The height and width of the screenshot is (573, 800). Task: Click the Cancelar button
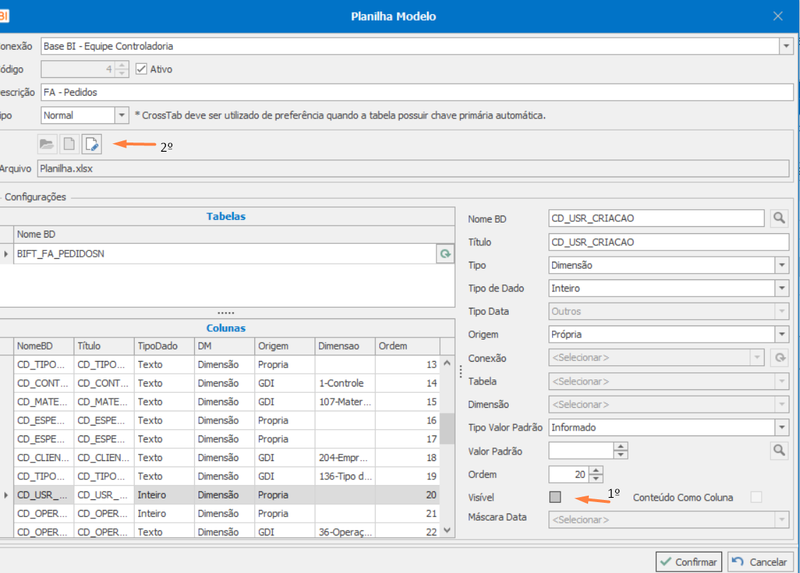click(760, 562)
